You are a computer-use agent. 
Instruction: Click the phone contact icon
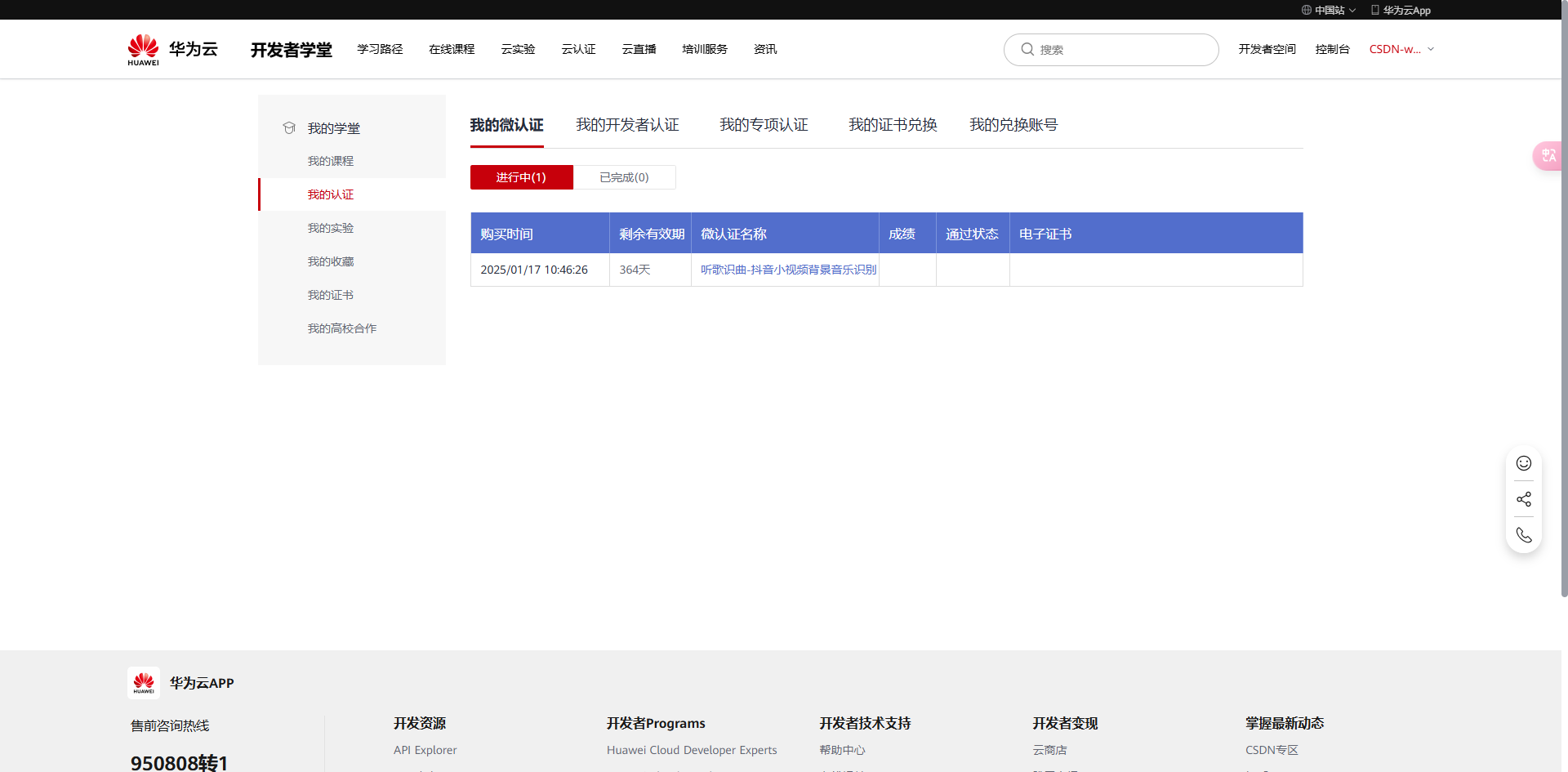pyautogui.click(x=1523, y=535)
